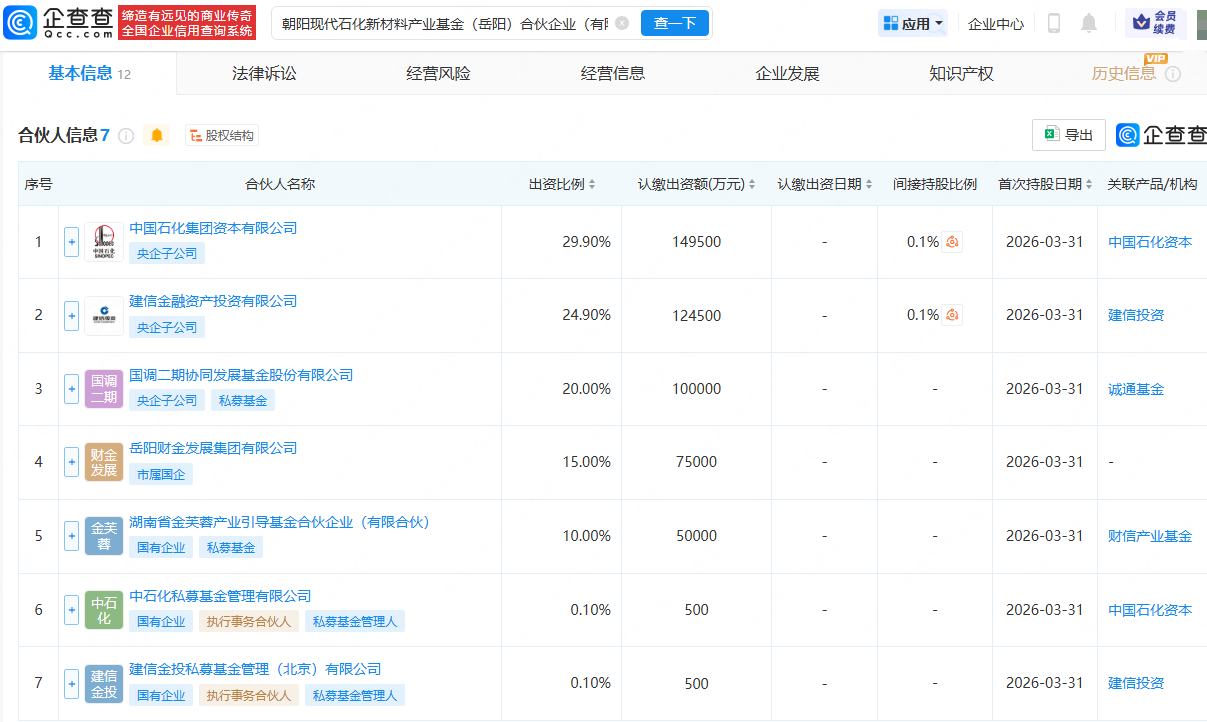Open indirect shareholding chart for 建信金融资产投资
Image resolution: width=1207 pixels, height=722 pixels.
pos(952,315)
